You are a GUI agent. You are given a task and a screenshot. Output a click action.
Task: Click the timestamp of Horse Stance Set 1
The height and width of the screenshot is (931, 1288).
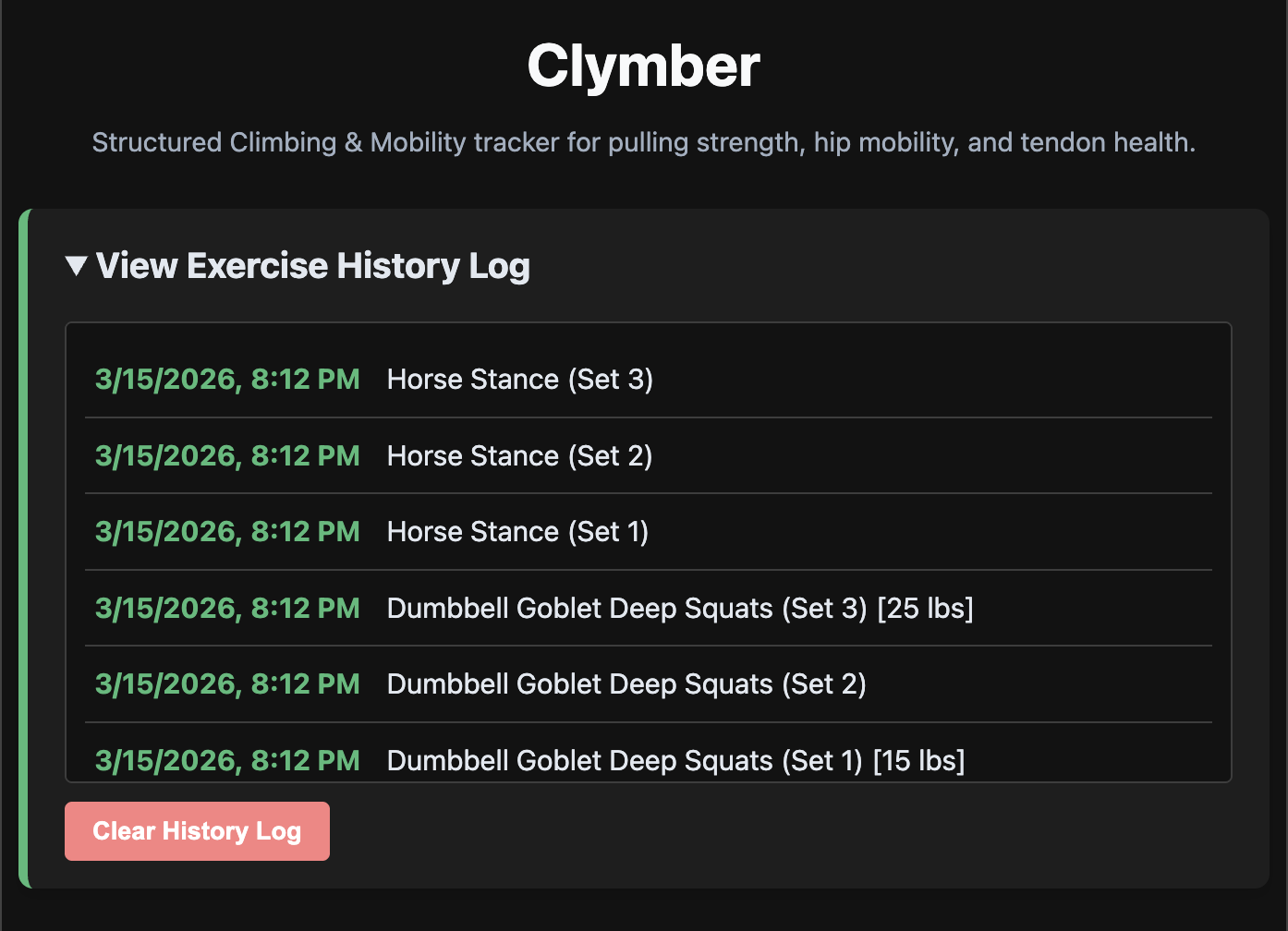227,532
